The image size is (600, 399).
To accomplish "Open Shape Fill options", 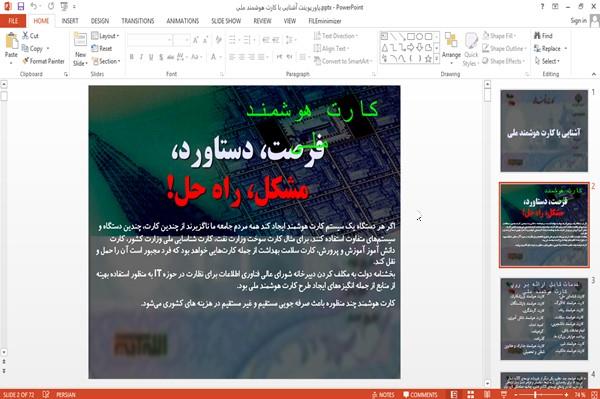I will point(499,36).
